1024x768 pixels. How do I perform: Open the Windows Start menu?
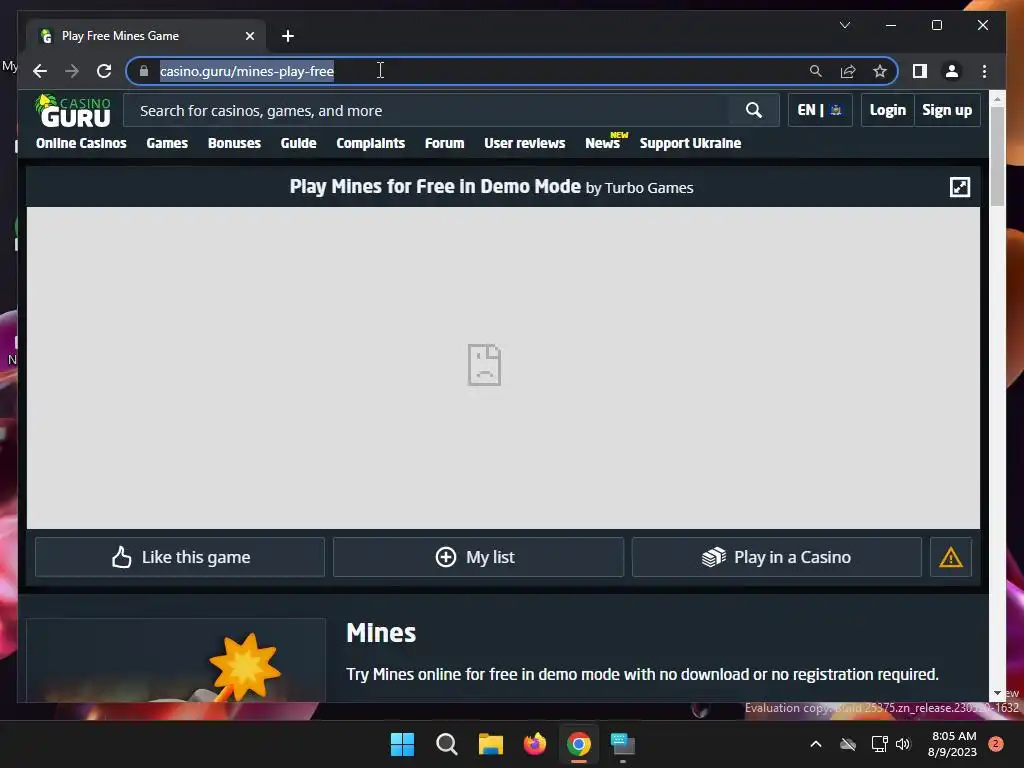coord(402,744)
